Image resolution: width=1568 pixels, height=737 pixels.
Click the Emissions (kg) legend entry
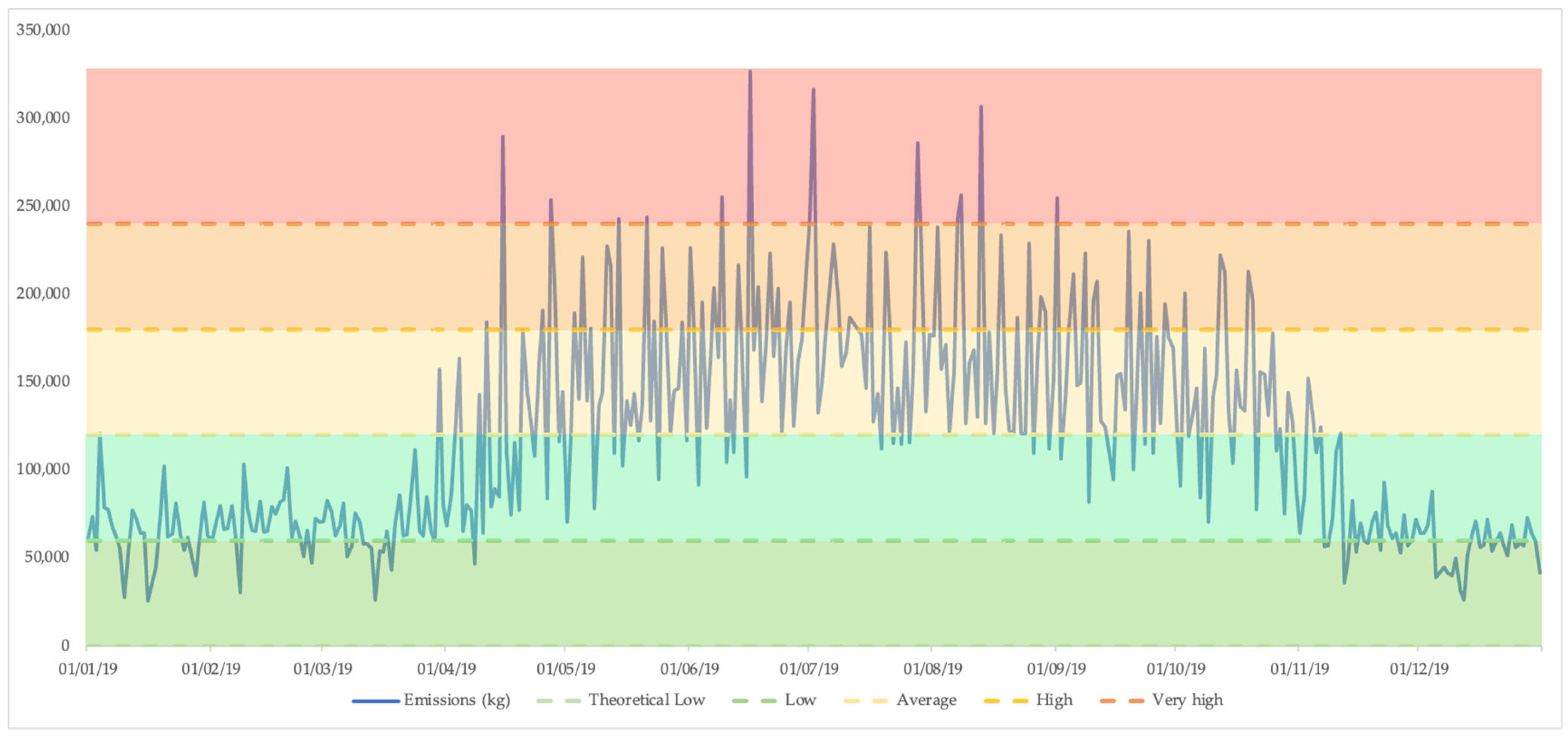[x=456, y=700]
